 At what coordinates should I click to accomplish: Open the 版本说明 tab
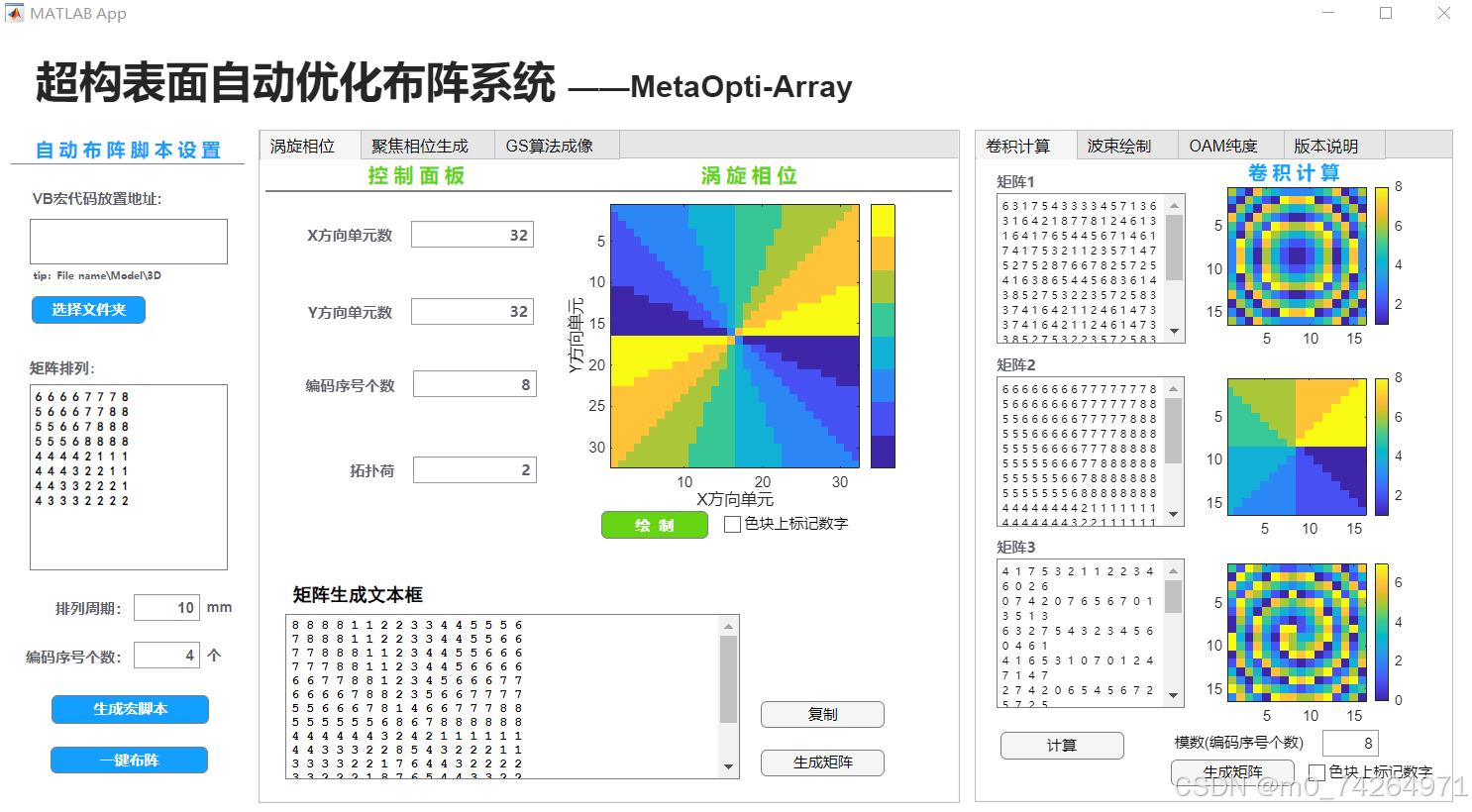pos(1333,146)
